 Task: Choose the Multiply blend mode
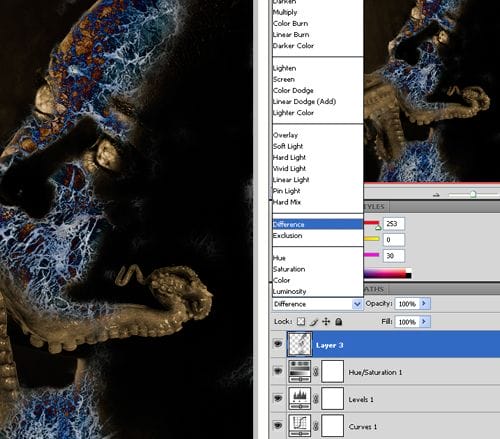coord(285,12)
